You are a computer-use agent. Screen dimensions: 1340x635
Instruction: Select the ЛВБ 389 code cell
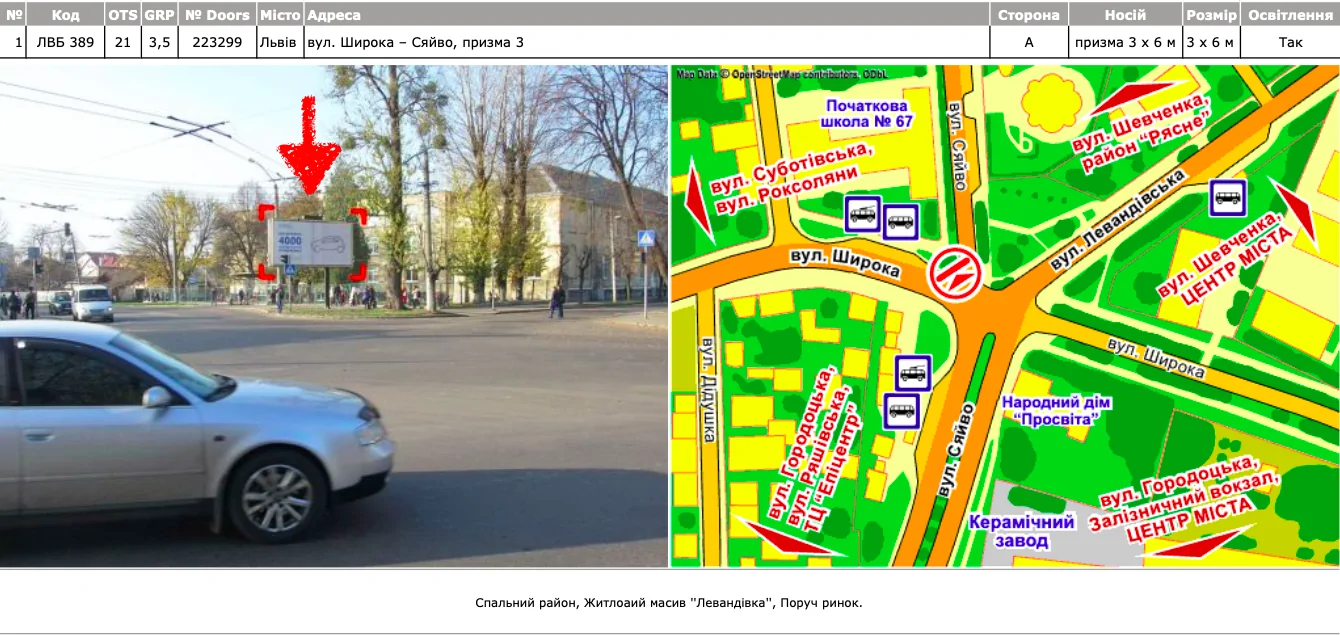point(65,42)
